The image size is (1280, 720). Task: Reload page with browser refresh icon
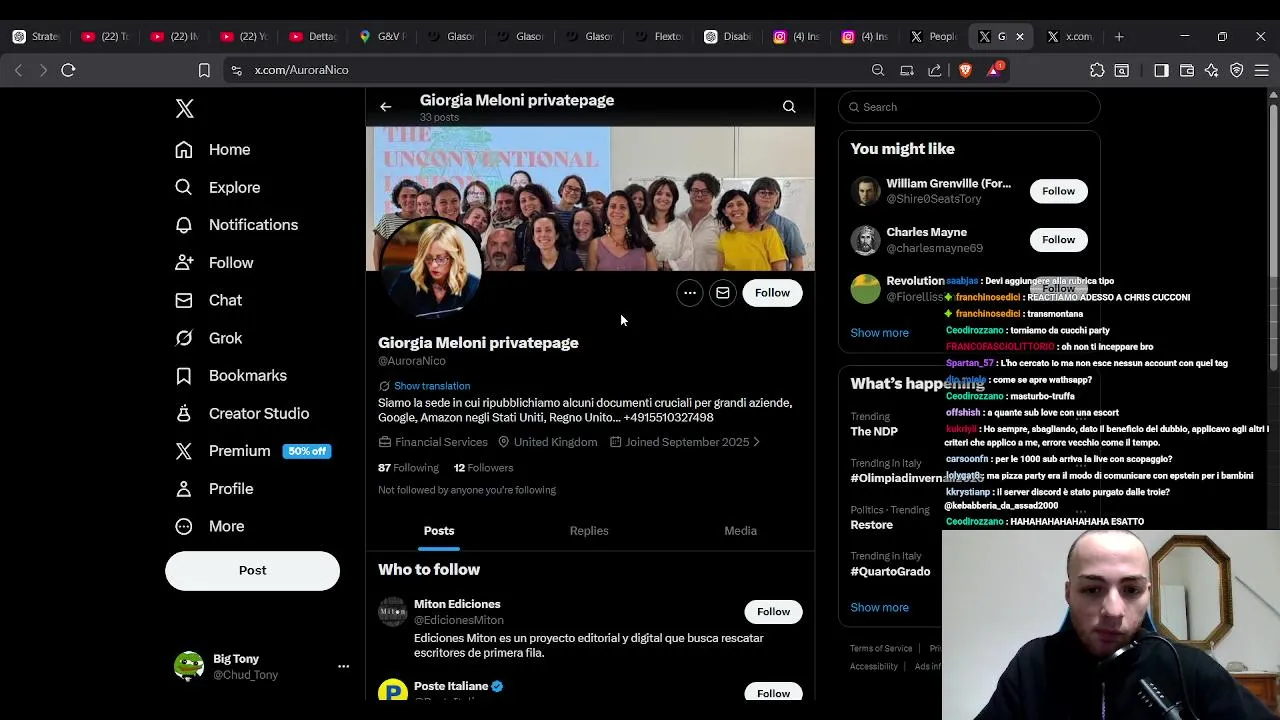click(x=68, y=70)
